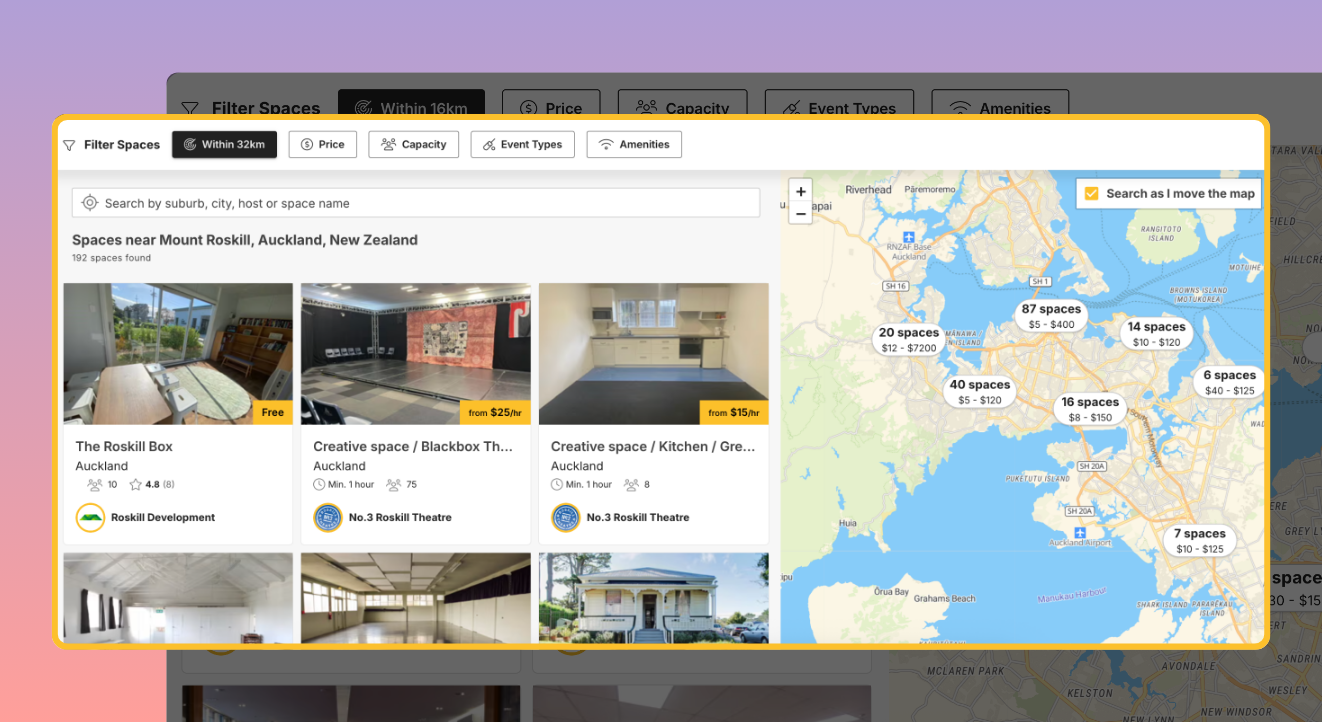The height and width of the screenshot is (722, 1322).
Task: Select the 7 spaces map cluster
Action: click(x=1199, y=541)
